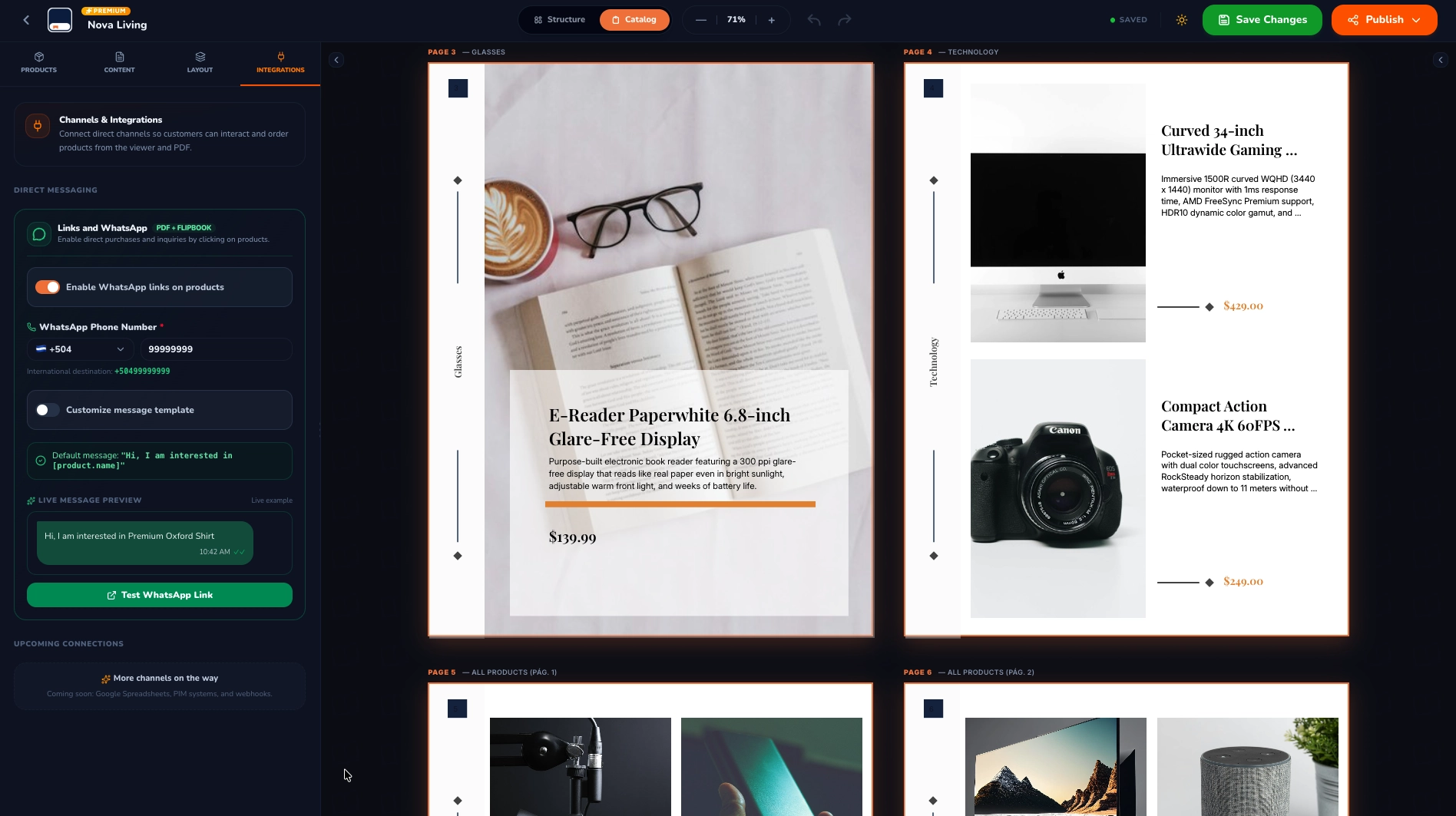Click the $429.00 price
The image size is (1456, 816).
coord(1243,306)
